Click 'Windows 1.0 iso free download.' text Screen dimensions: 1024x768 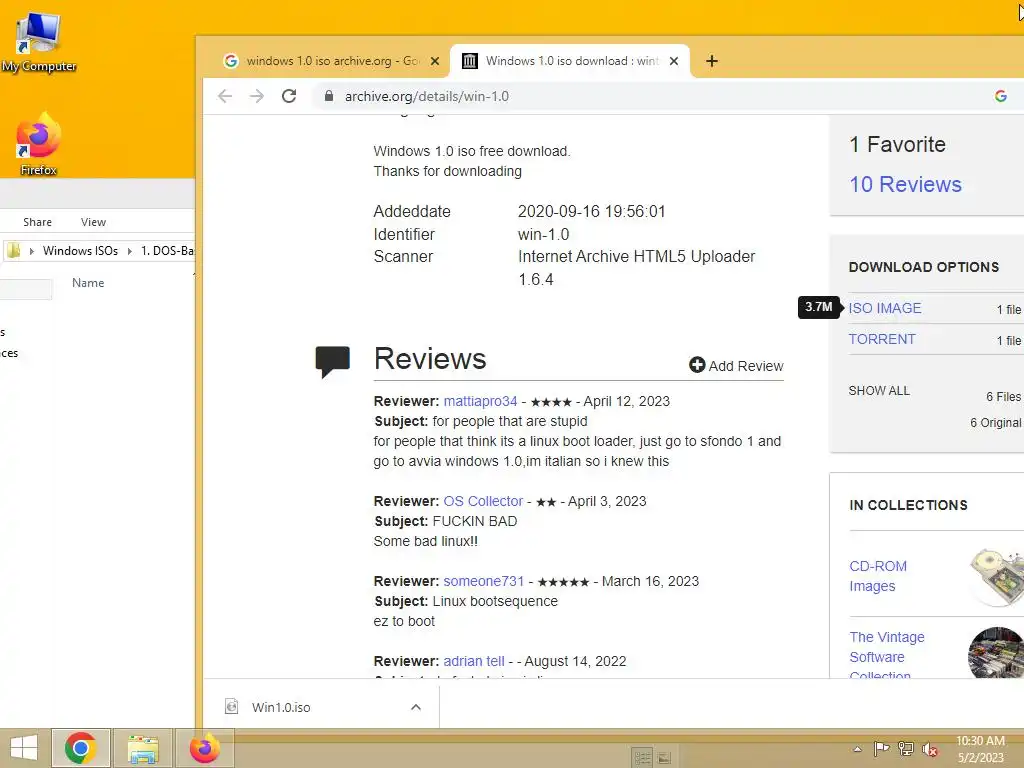tap(472, 152)
